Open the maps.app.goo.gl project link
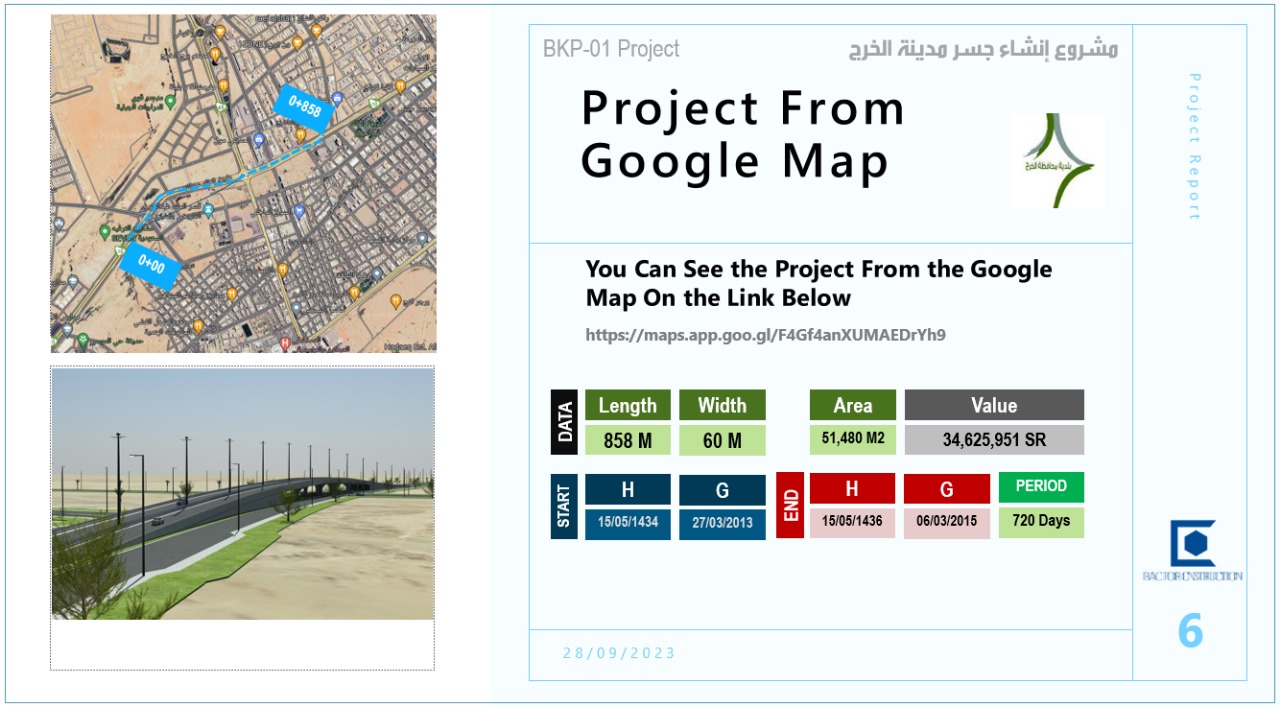 765,335
